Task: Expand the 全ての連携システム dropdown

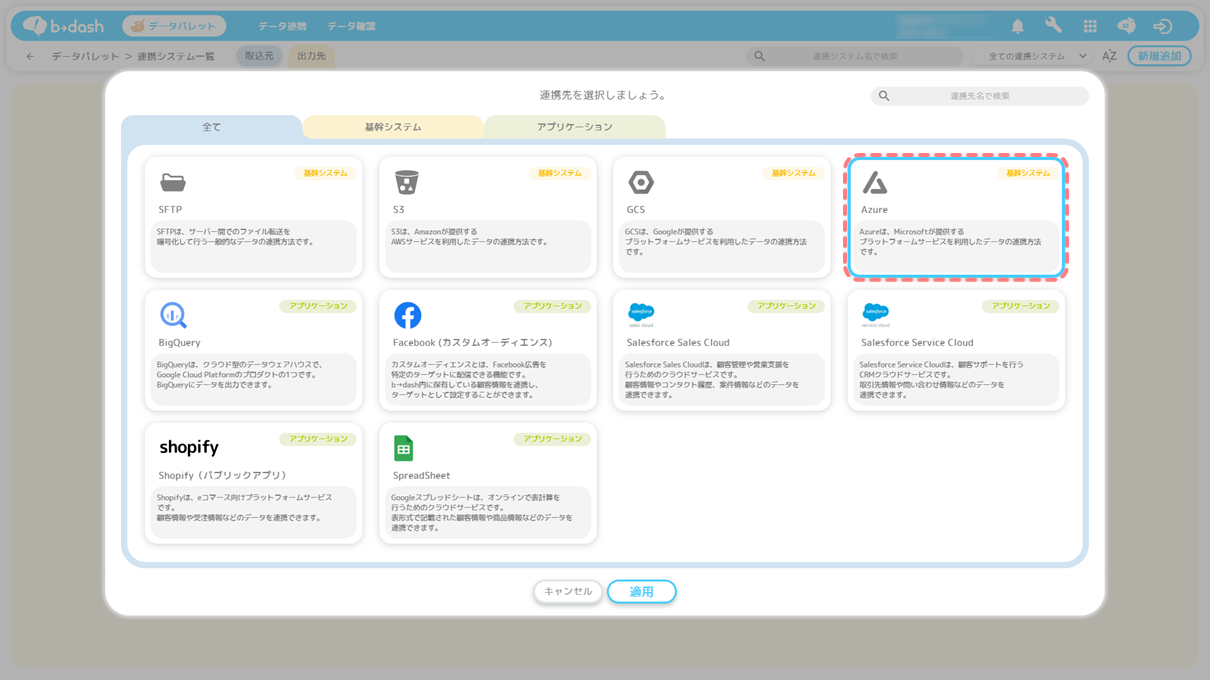Action: pos(1034,56)
